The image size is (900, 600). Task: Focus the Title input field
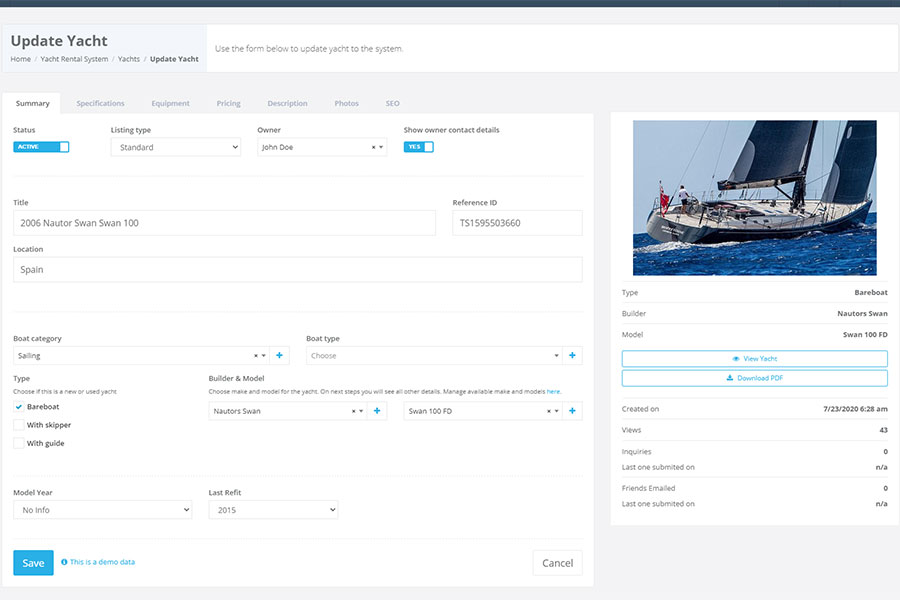(224, 223)
